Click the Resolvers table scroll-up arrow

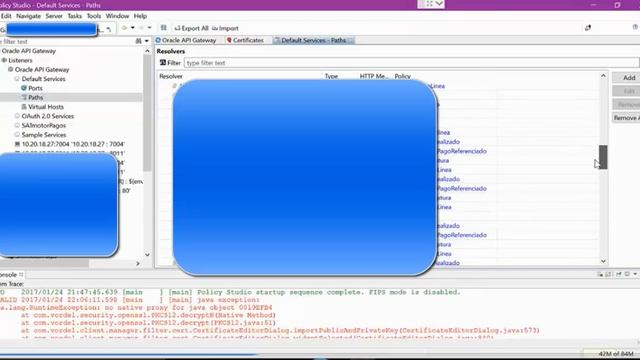pyautogui.click(x=603, y=76)
